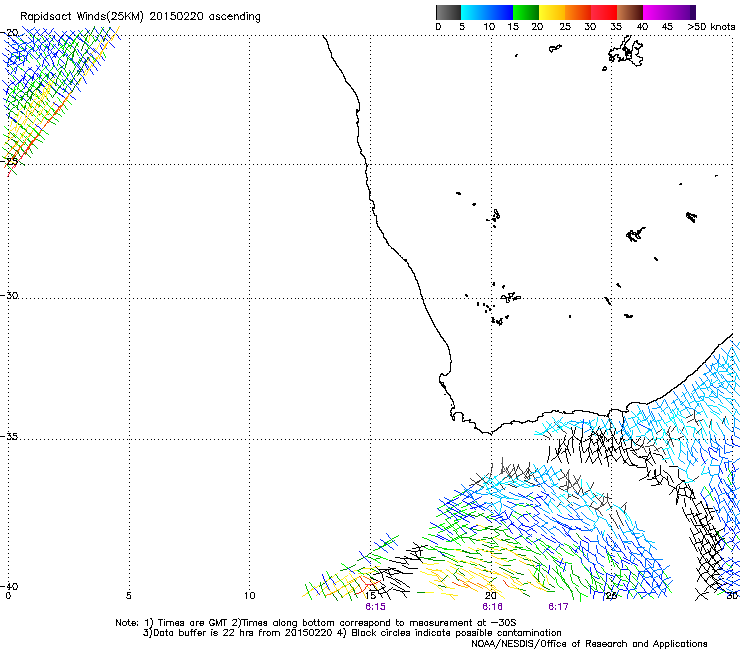740x650 pixels.
Task: Click the orange 25-30 knots legend swatch
Action: click(578, 12)
